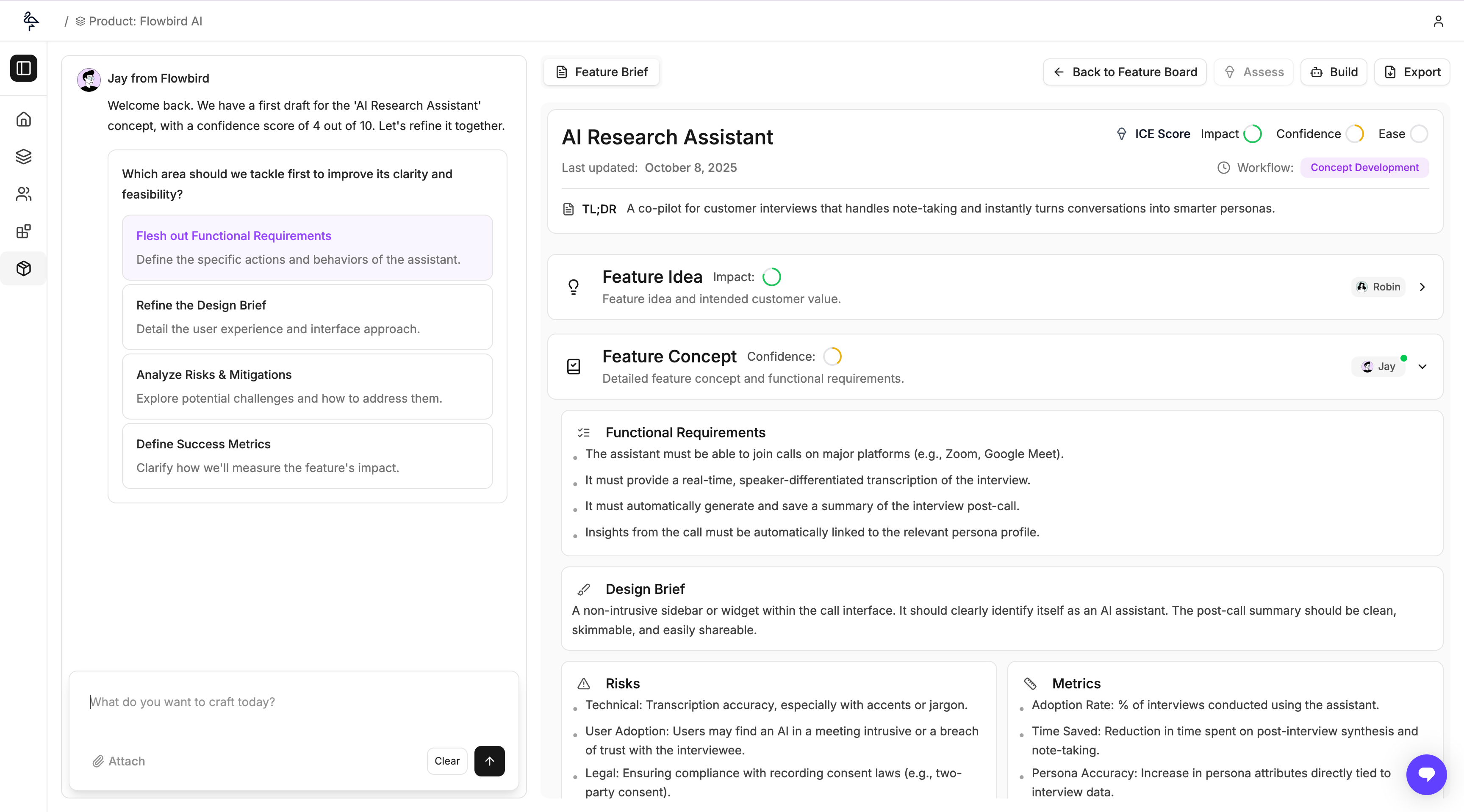Open the Home sidebar icon
1464x812 pixels.
click(23, 119)
